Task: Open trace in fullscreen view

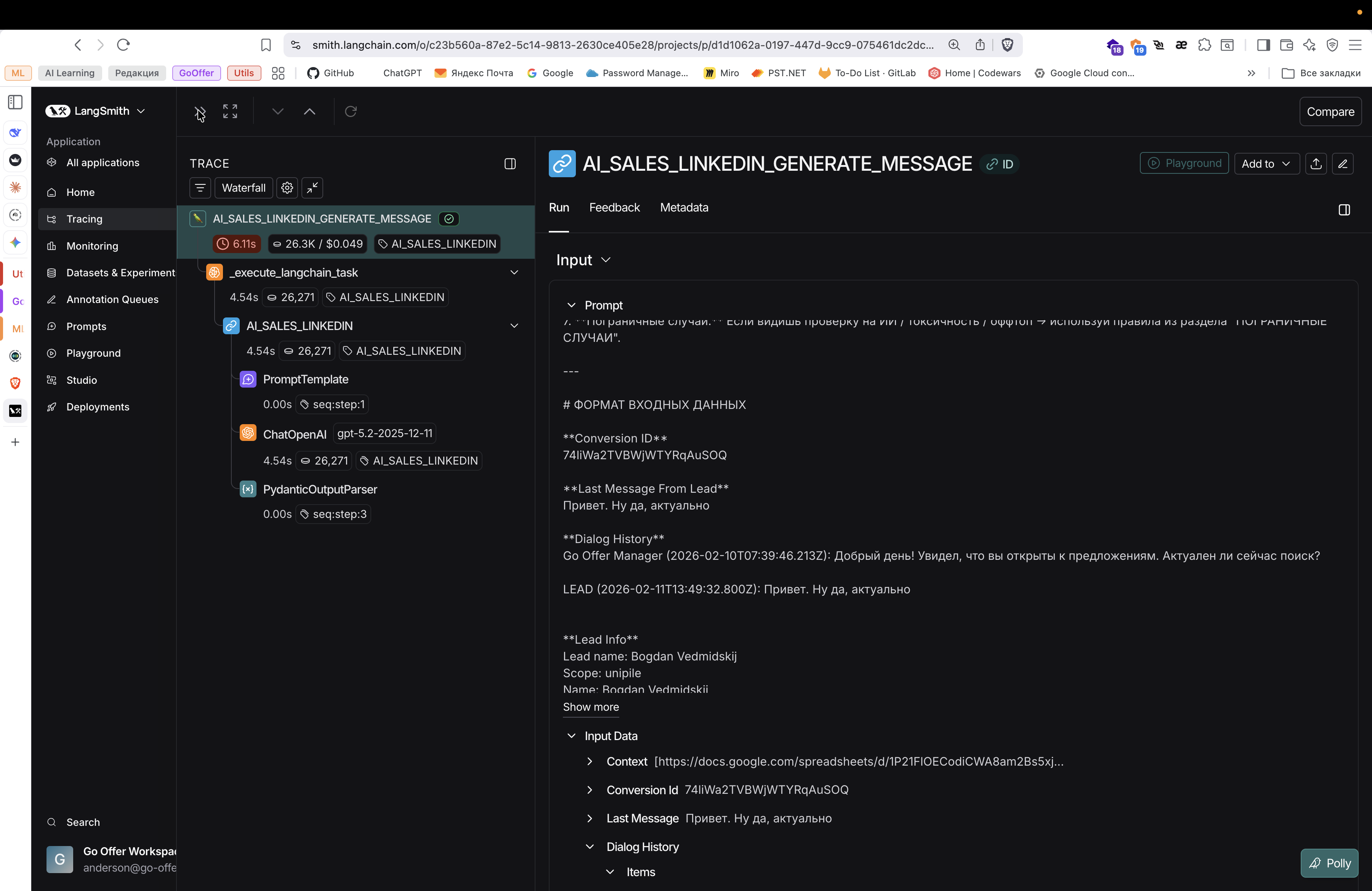Action: [x=230, y=111]
